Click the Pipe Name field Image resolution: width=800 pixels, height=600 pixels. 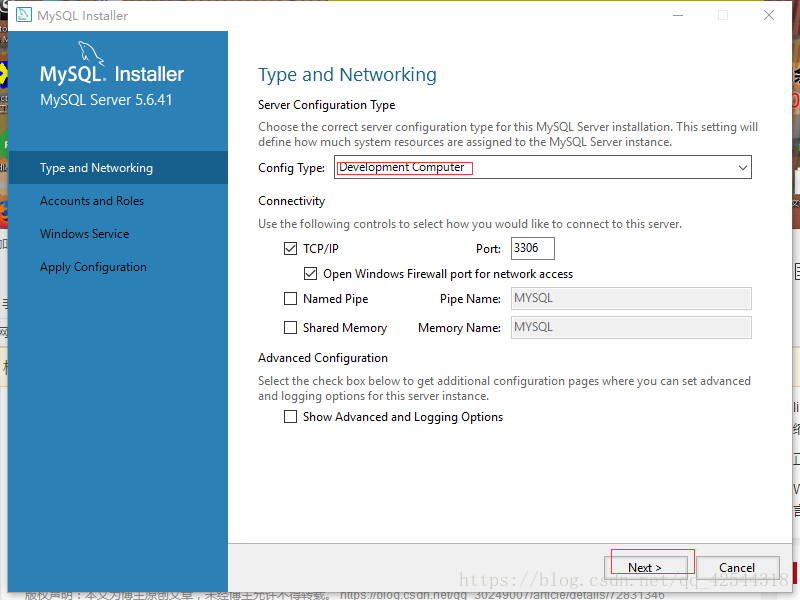point(631,298)
